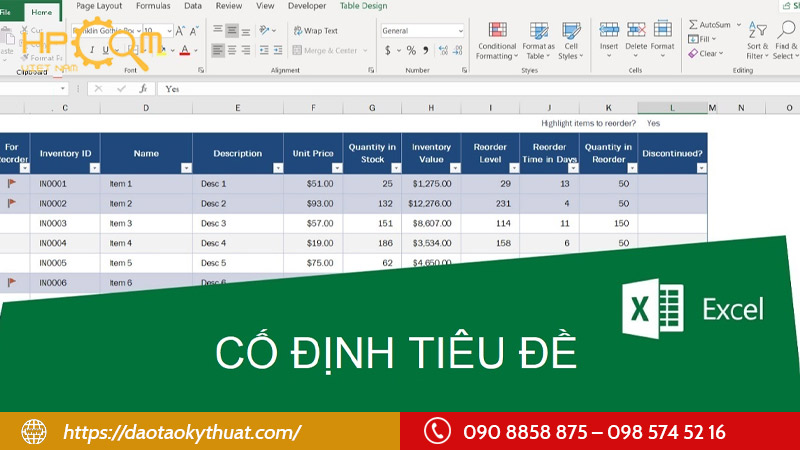The image size is (800, 450).
Task: Open the Unit Price filter dropdown
Action: 337,168
